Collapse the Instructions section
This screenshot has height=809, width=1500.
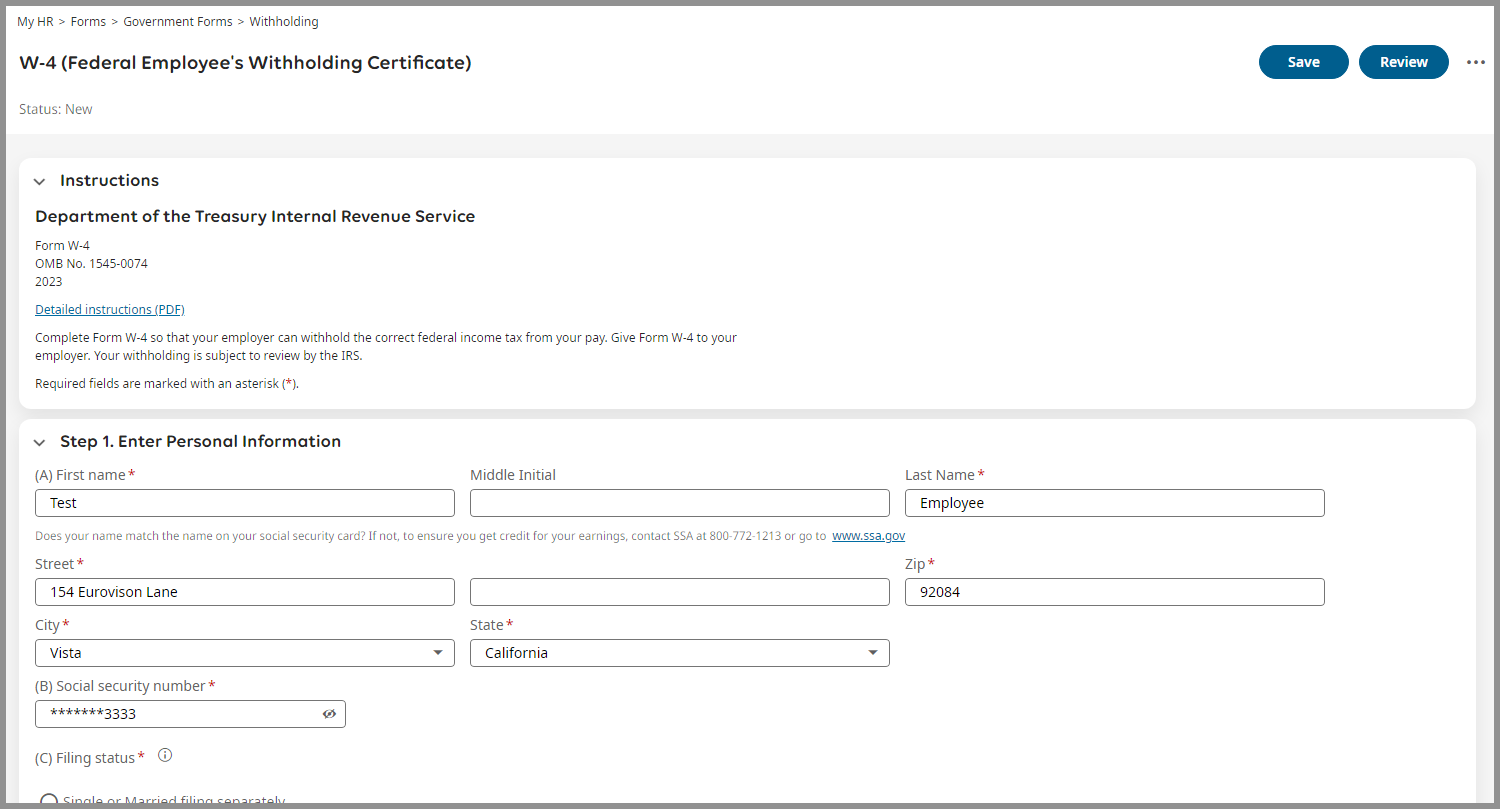tap(39, 182)
